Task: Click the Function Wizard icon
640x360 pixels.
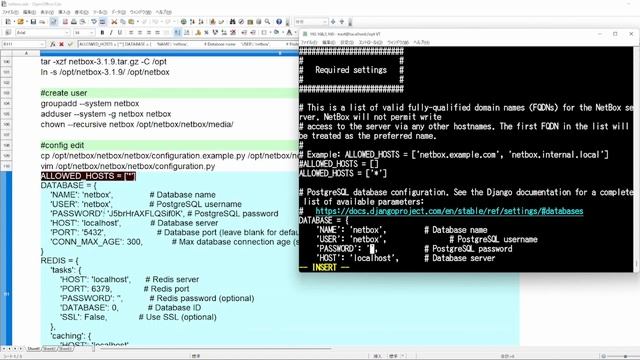Action: pyautogui.click(x=53, y=44)
